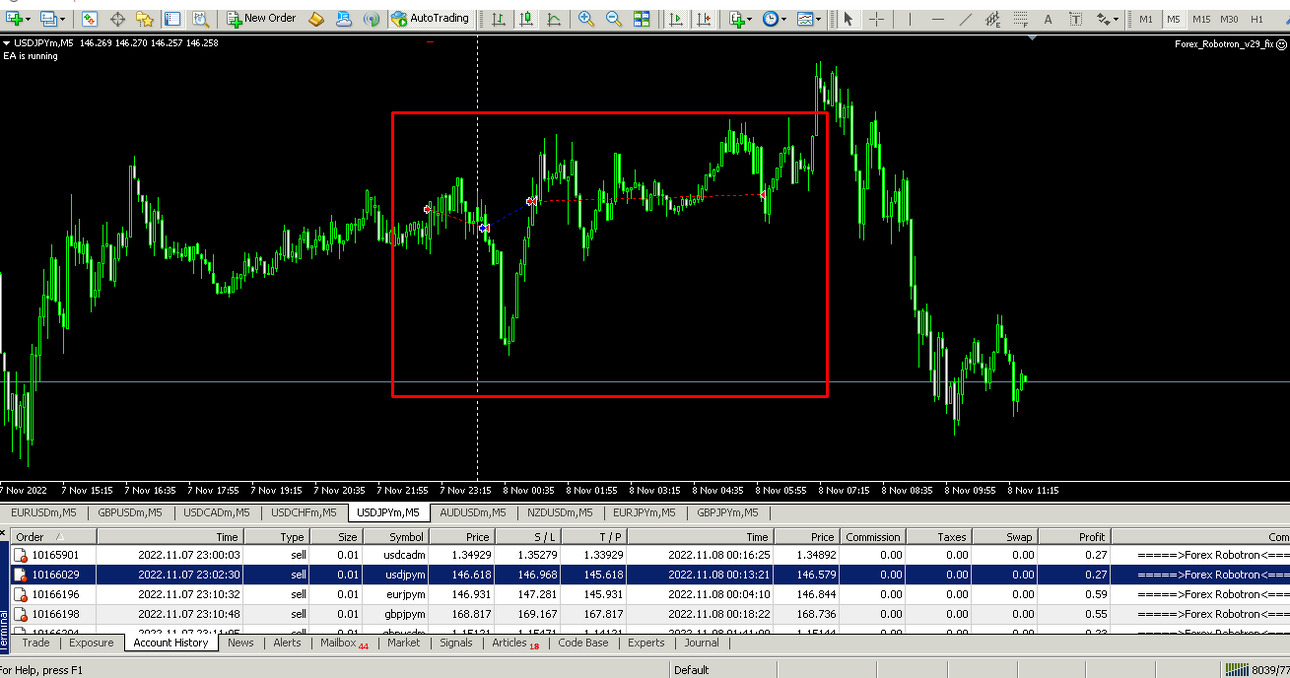The height and width of the screenshot is (678, 1290).
Task: Open the Data Window crosshair icon
Action: pyautogui.click(x=117, y=19)
